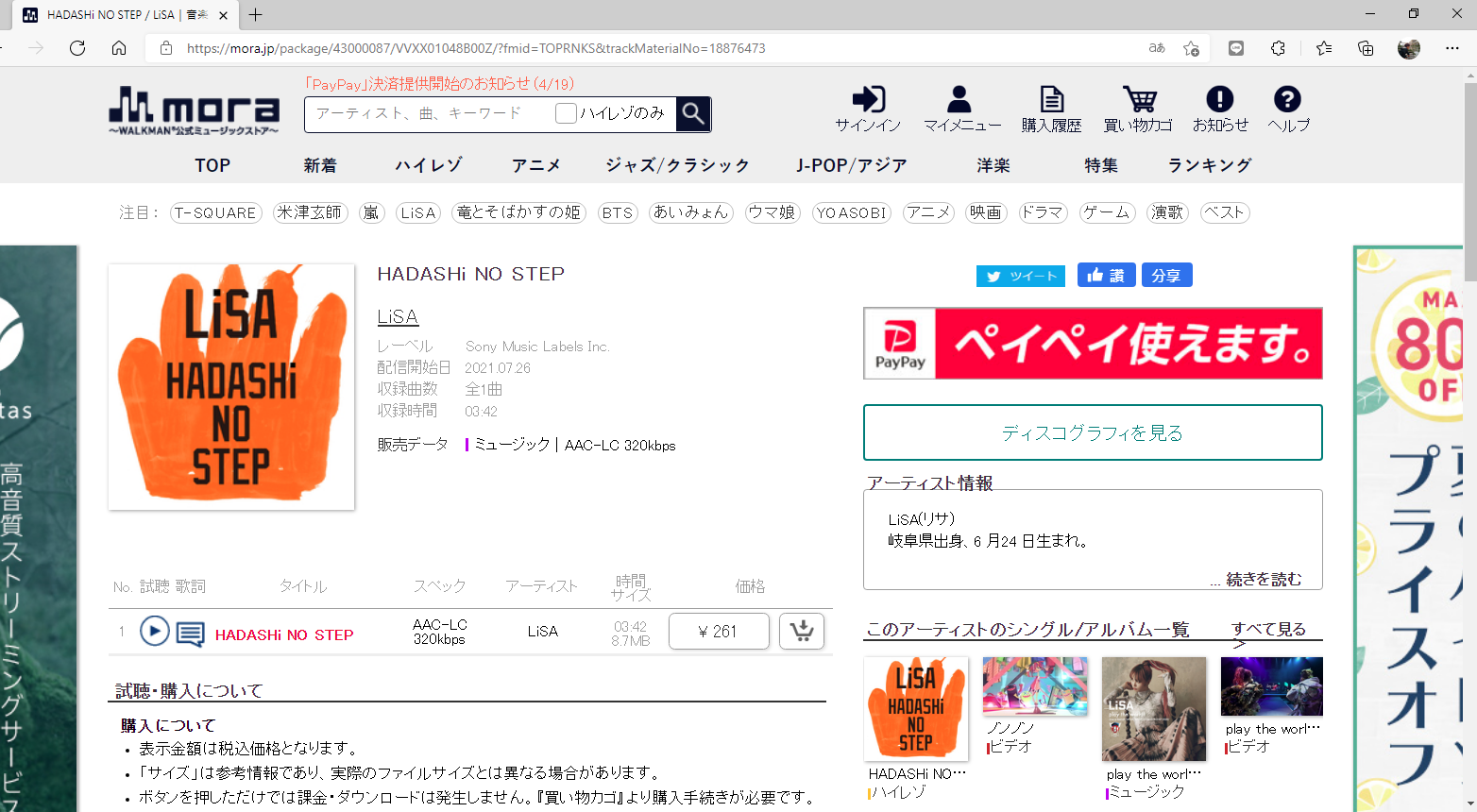The width and height of the screenshot is (1477, 812).
Task: Open the J-POP/アジア navigation menu
Action: coord(852,165)
